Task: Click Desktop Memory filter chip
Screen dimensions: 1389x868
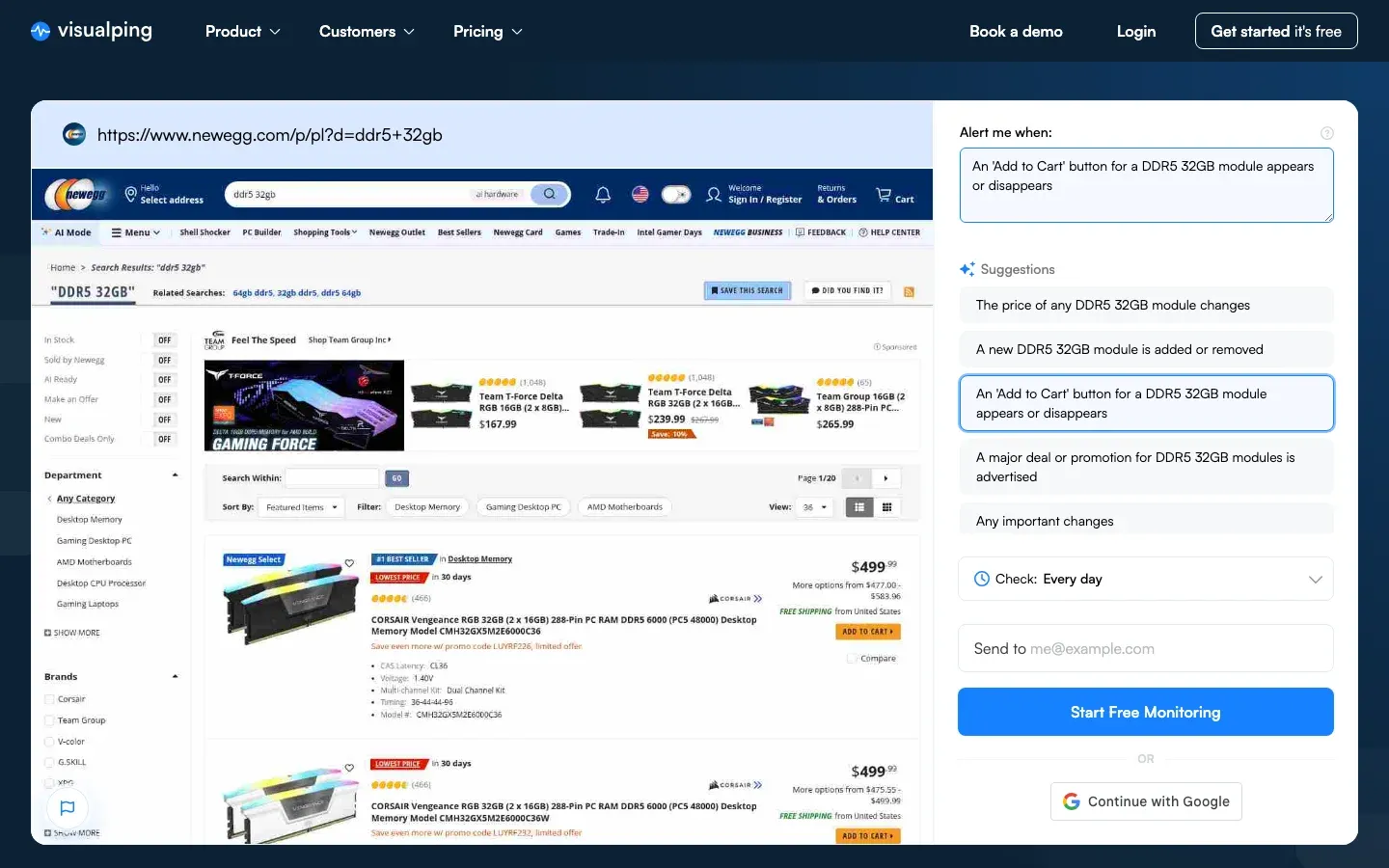Action: 427,507
